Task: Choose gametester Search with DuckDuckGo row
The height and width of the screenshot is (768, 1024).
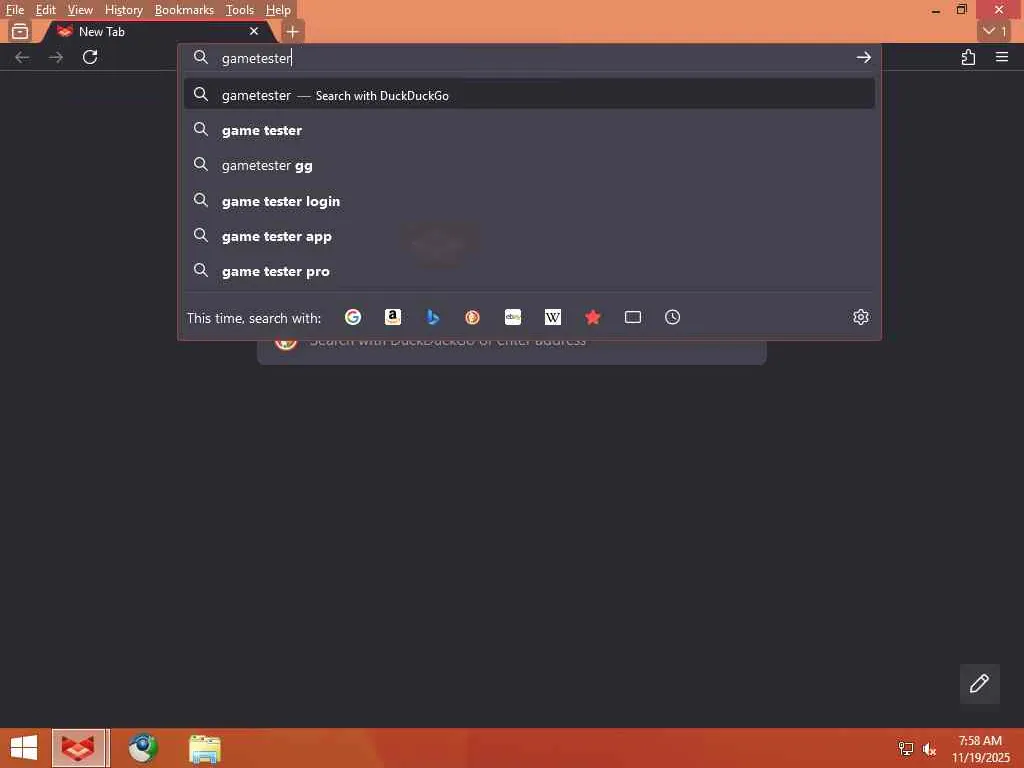Action: (x=529, y=95)
